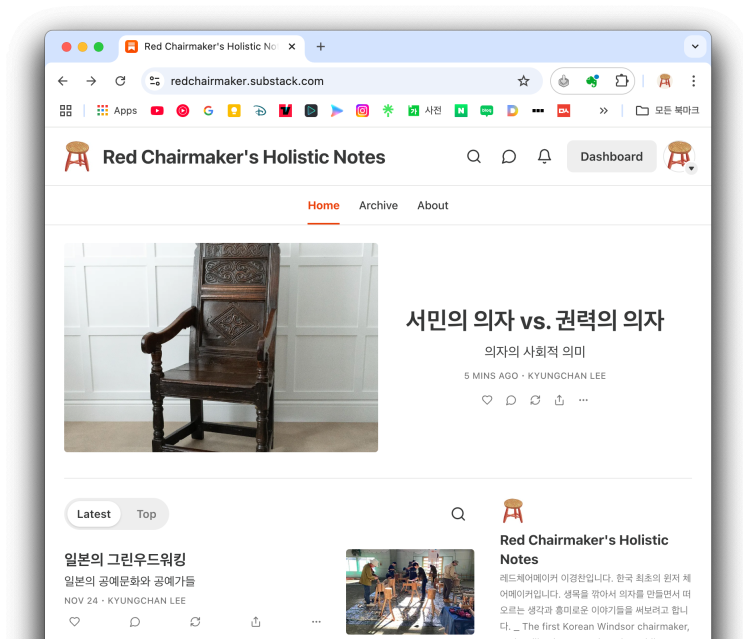This screenshot has width=743, height=639.
Task: Open the tab search dropdown arrow
Action: [x=695, y=46]
